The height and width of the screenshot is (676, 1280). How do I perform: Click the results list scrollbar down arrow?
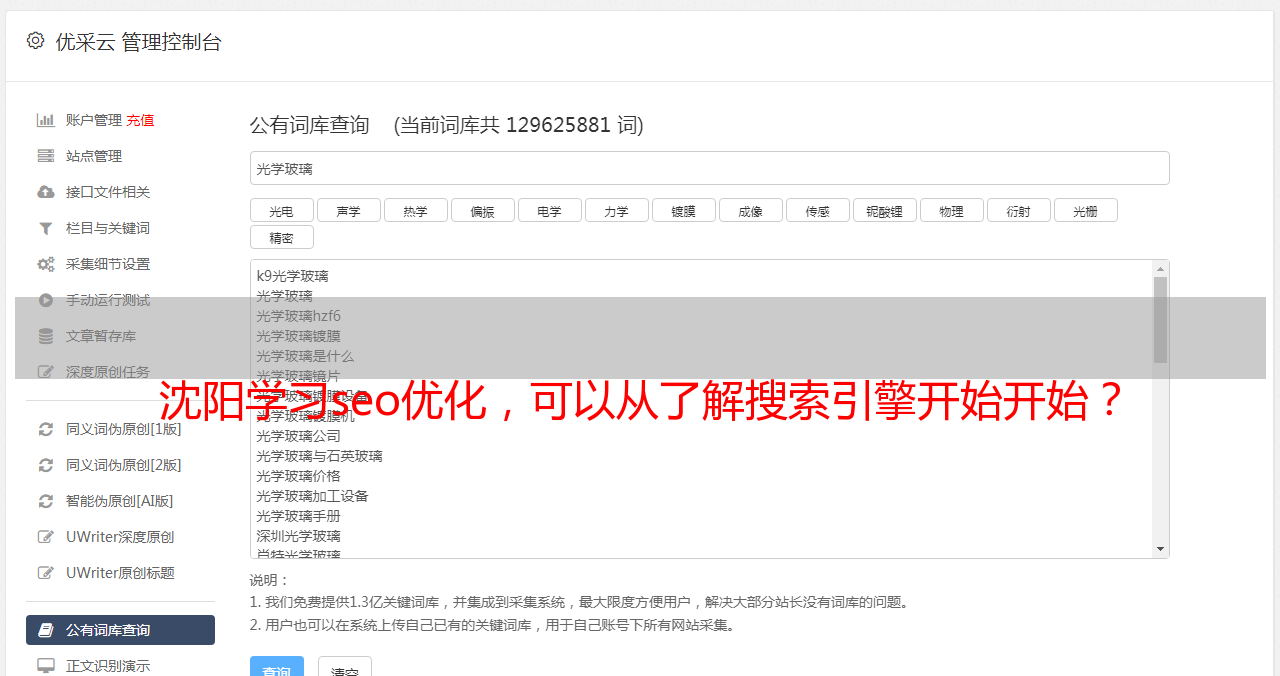point(1161,549)
